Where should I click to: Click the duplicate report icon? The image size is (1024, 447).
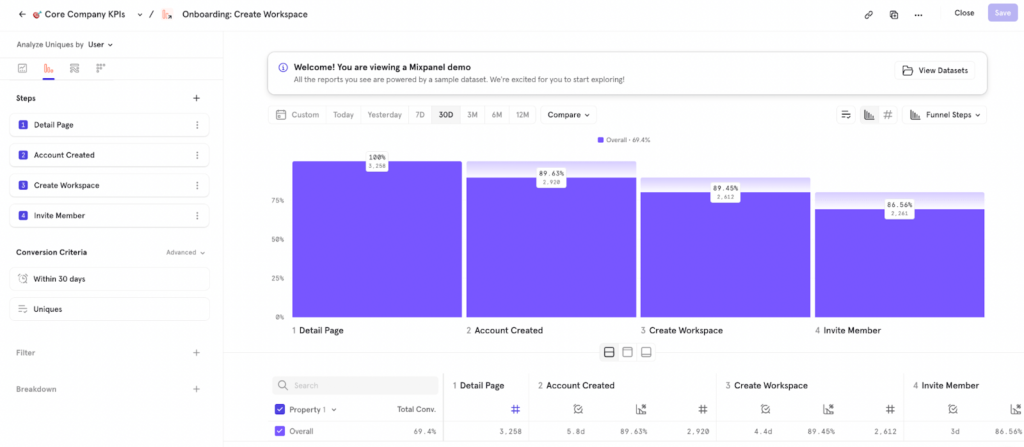click(893, 14)
